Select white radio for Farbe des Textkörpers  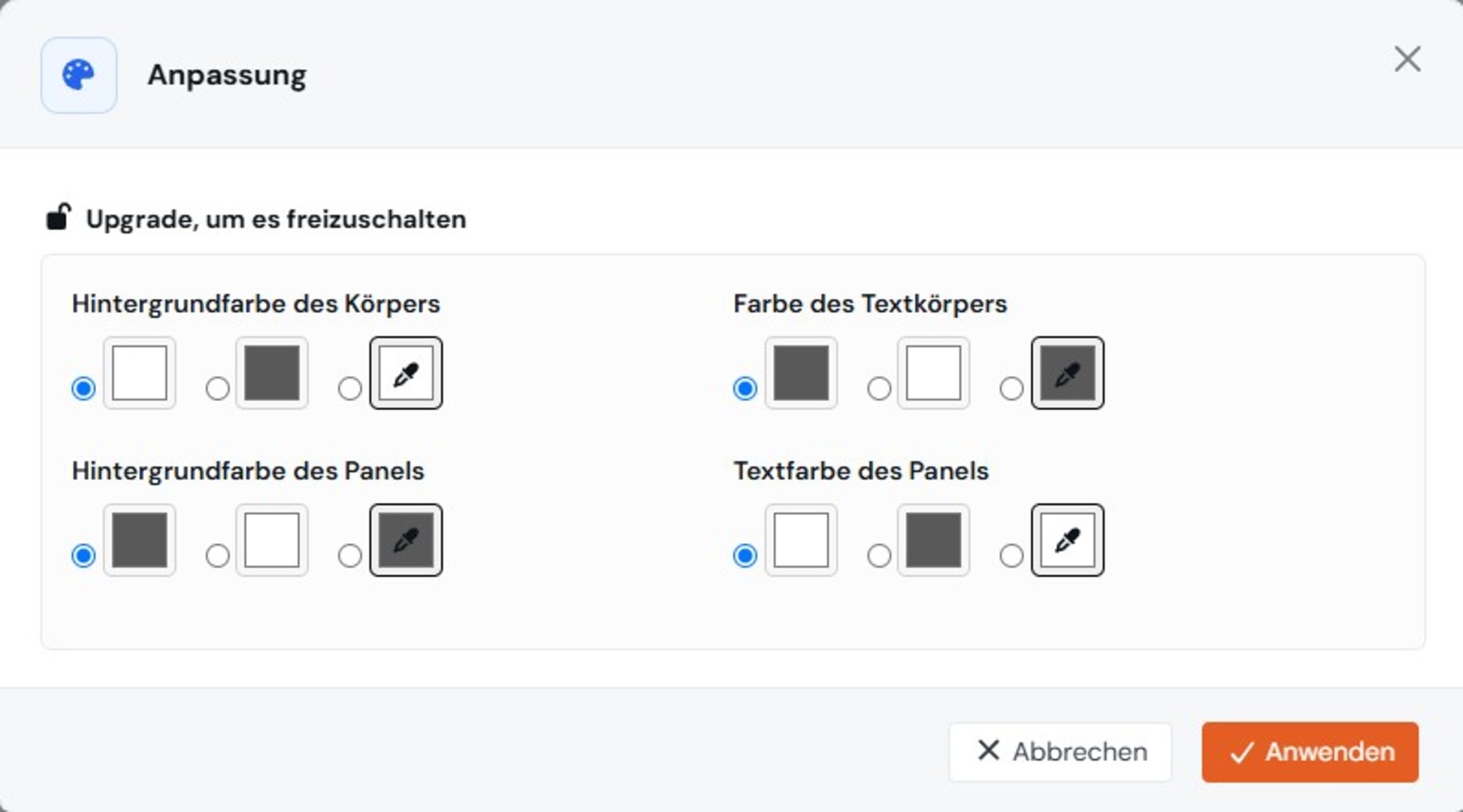[879, 389]
